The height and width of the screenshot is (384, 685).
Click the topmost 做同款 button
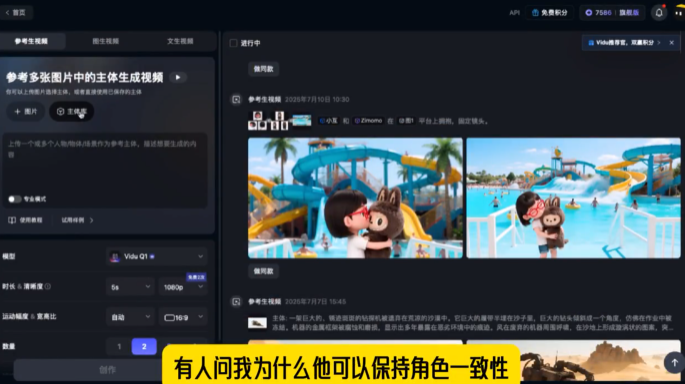263,69
